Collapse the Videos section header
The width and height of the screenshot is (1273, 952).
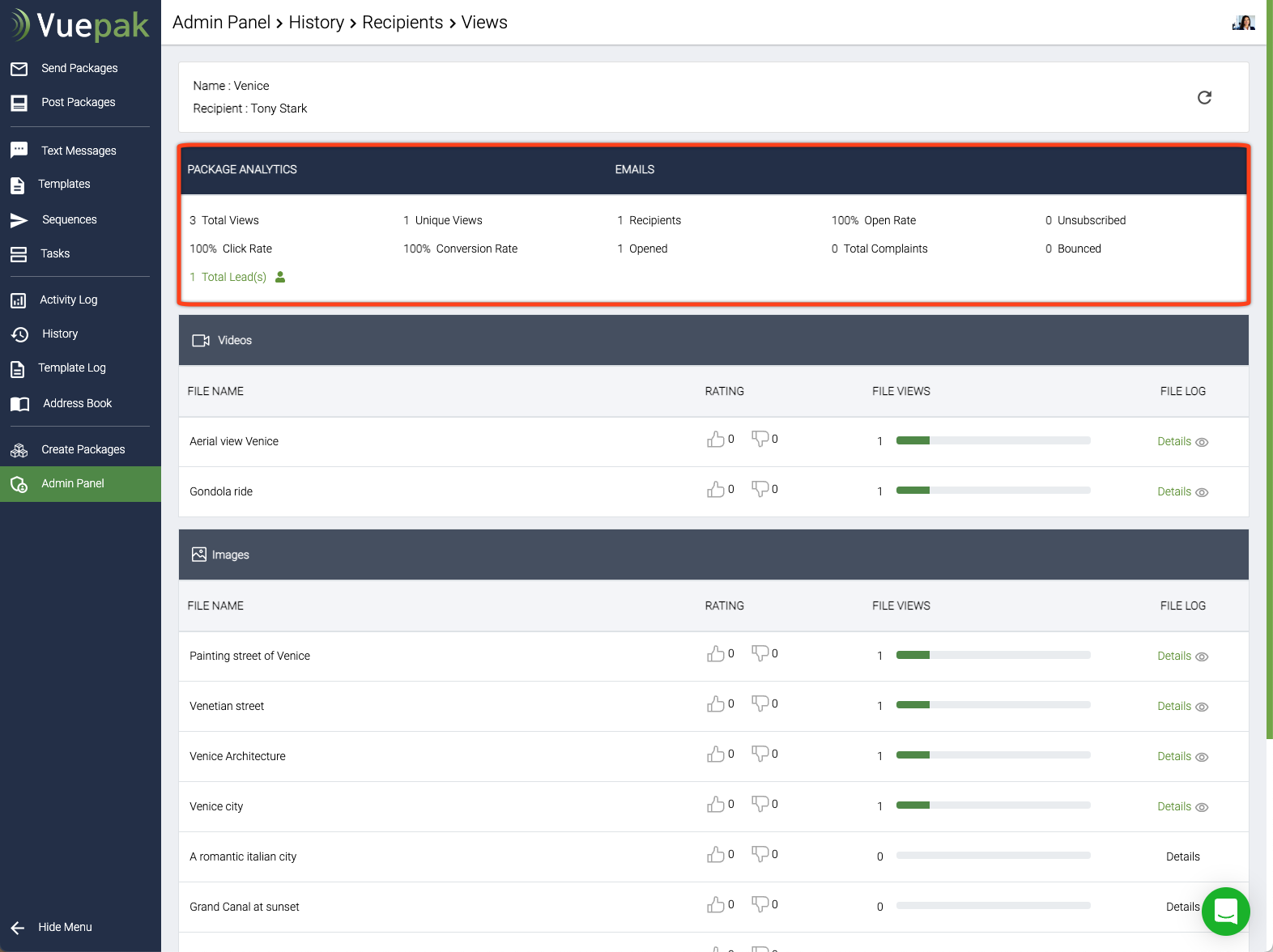(x=713, y=340)
